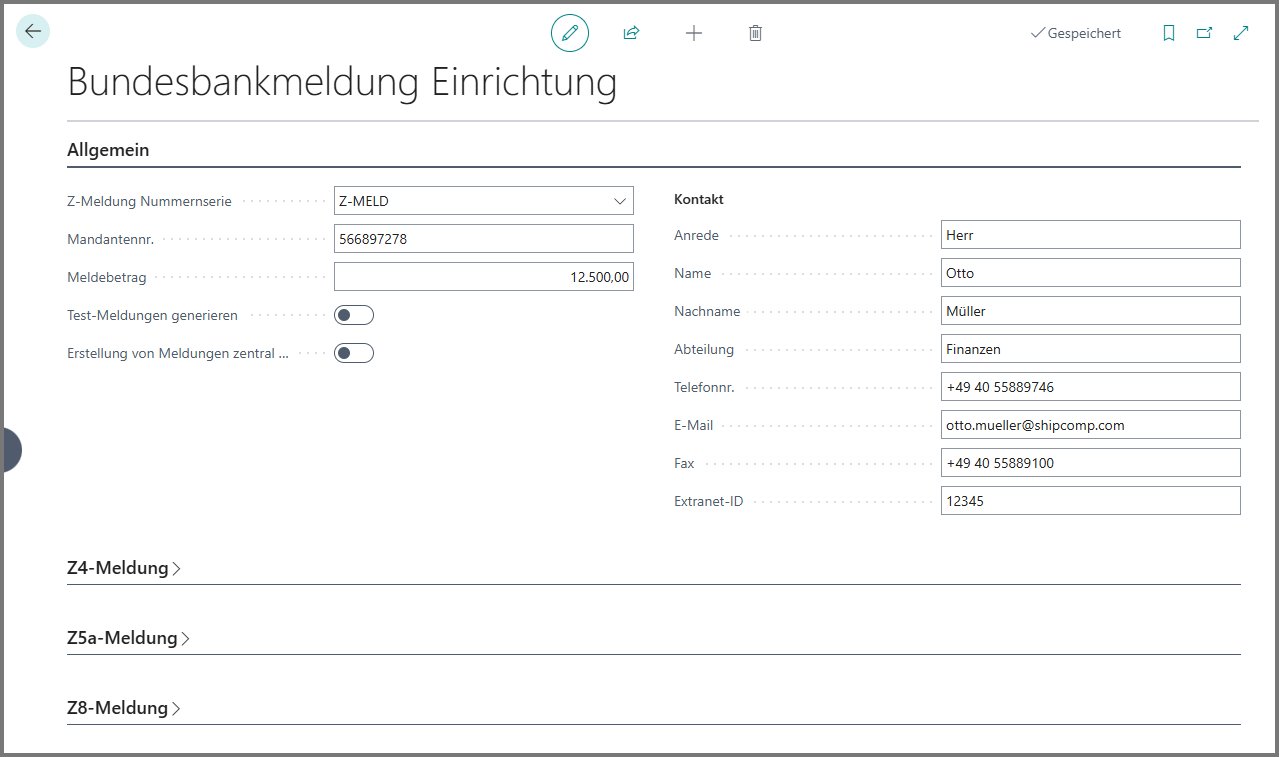Click the Kontakt group heading

(699, 199)
